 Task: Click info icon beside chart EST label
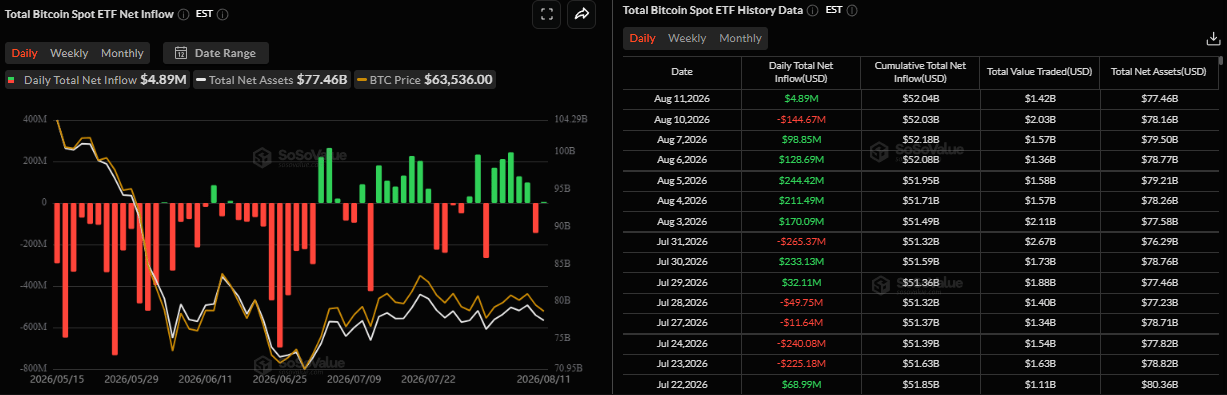222,14
